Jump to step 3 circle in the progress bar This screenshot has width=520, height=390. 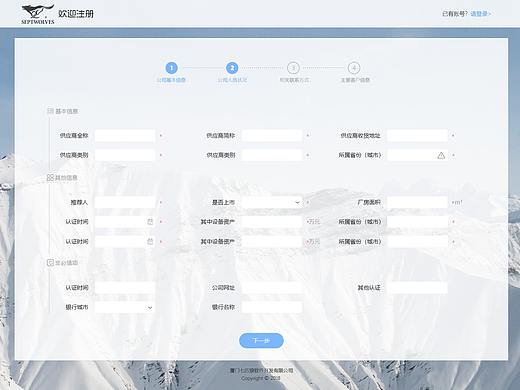tap(293, 68)
